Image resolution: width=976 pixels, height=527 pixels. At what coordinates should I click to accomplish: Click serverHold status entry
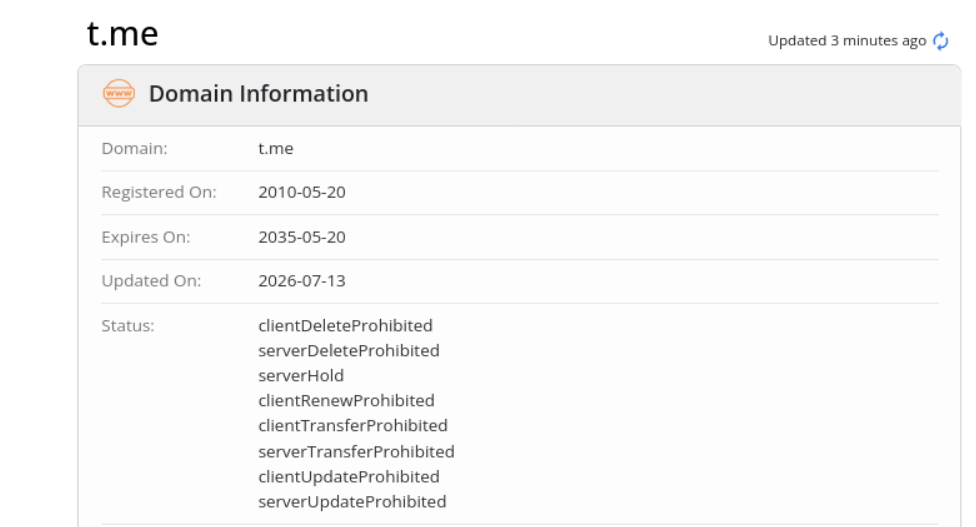tap(301, 376)
